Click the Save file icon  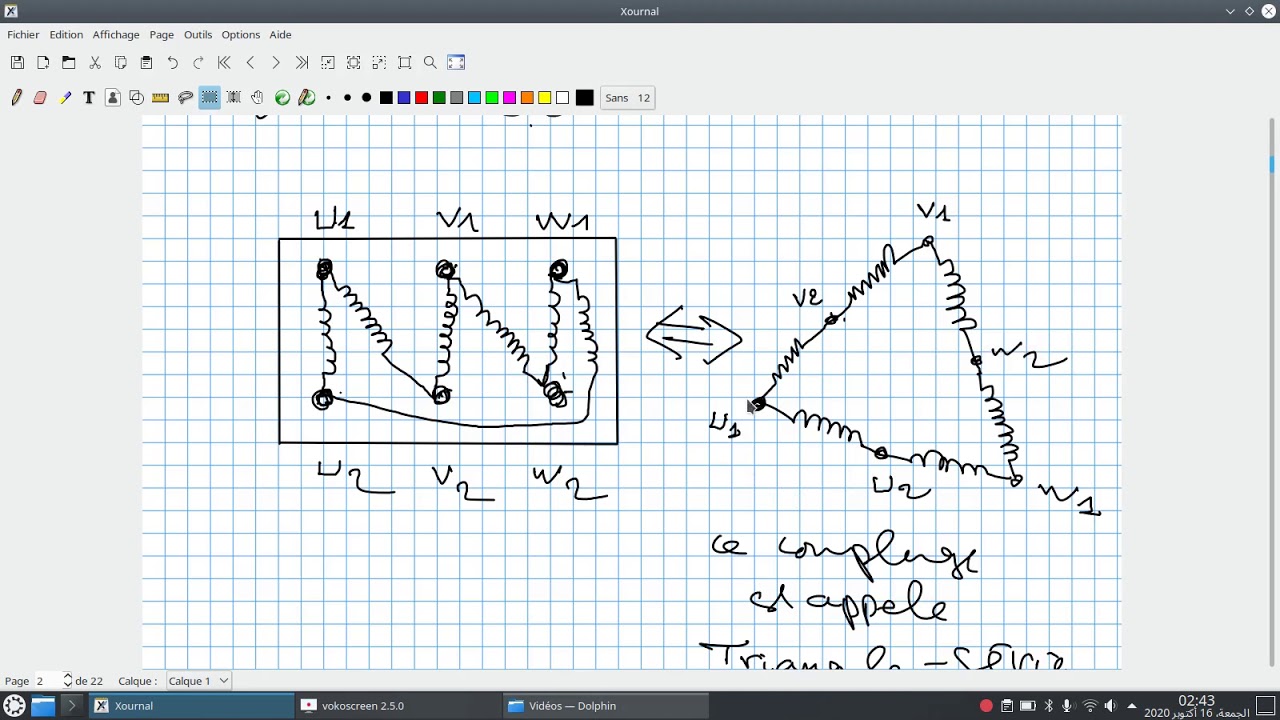point(17,63)
